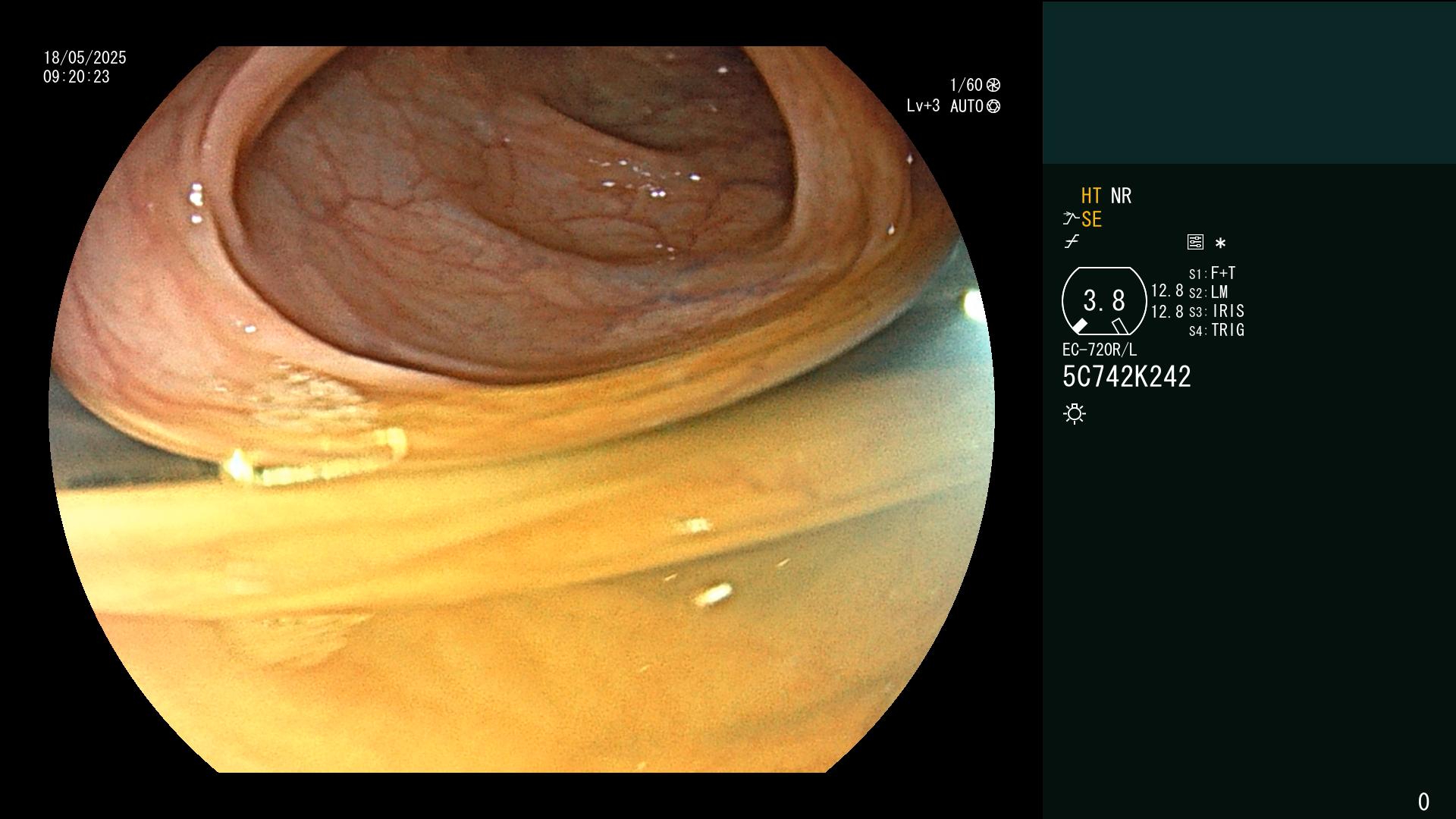
Task: Click the AUTO iris circle icon
Action: click(993, 106)
